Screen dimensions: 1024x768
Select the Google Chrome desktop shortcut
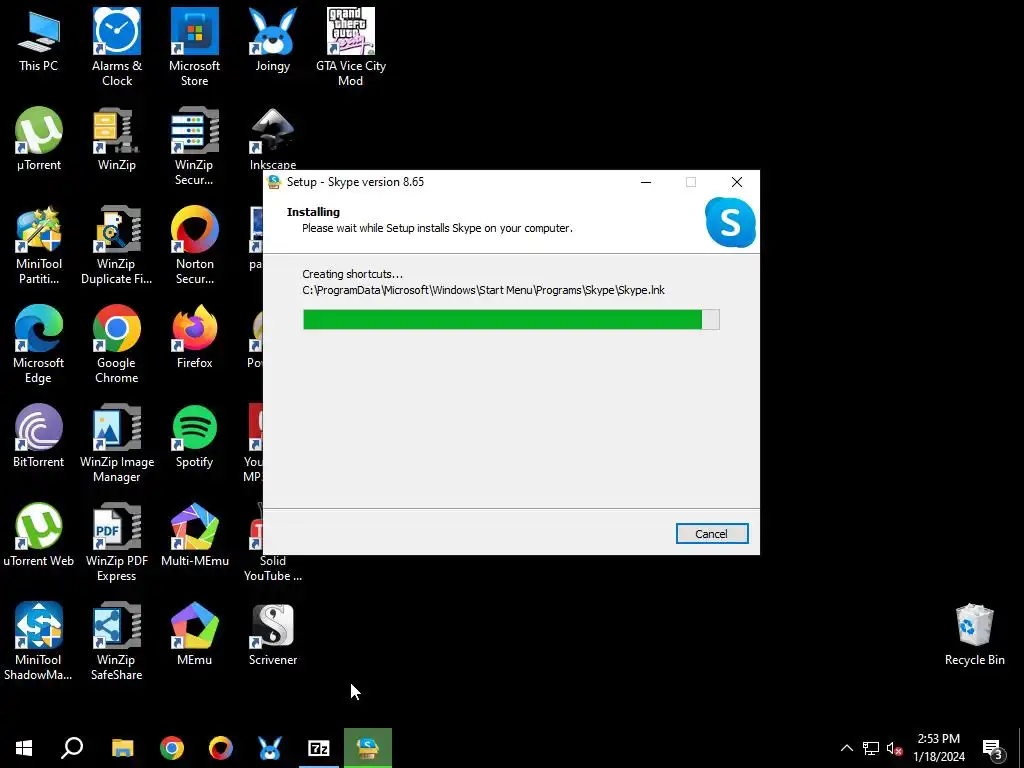pyautogui.click(x=117, y=344)
